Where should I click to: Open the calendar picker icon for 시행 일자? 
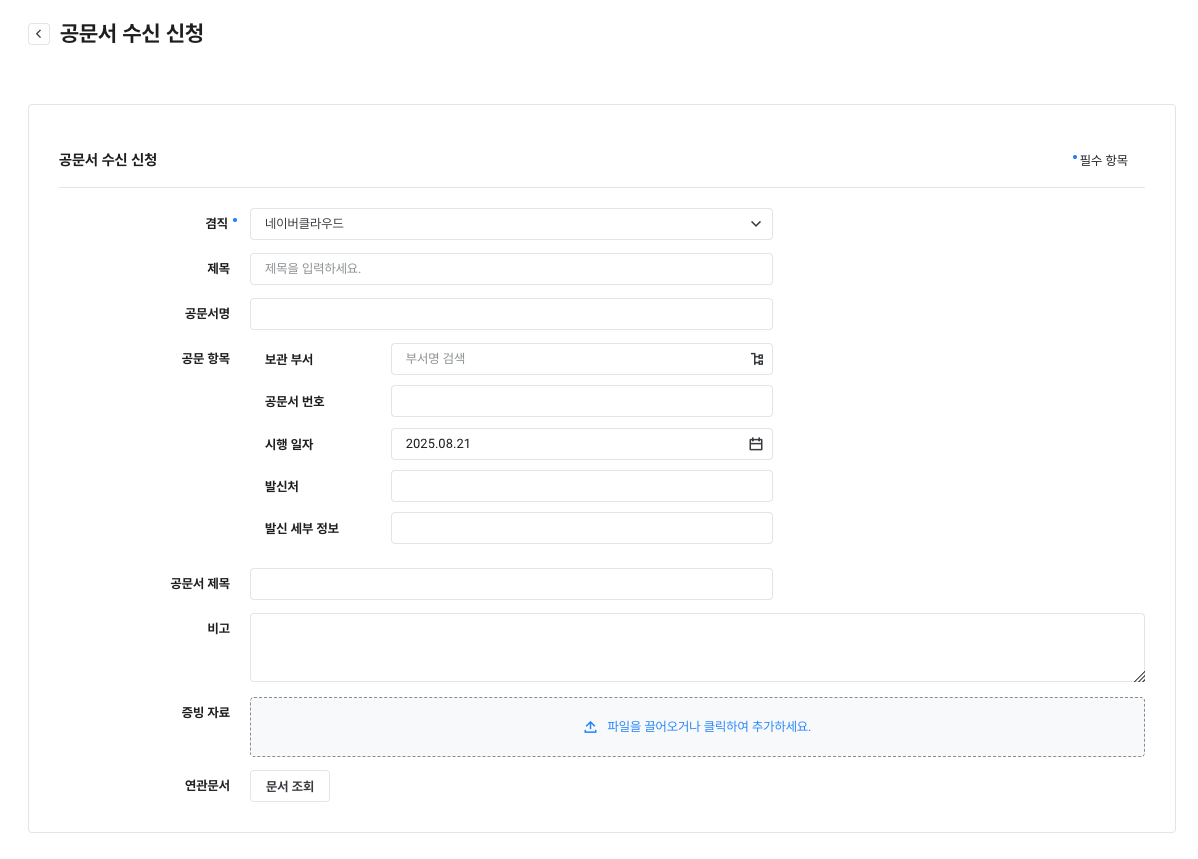[x=756, y=444]
